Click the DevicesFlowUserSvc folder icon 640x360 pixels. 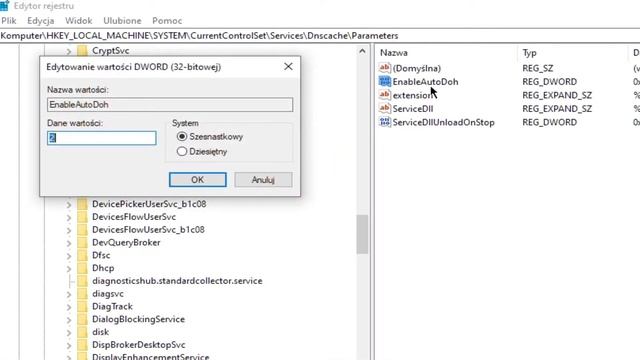(82, 217)
